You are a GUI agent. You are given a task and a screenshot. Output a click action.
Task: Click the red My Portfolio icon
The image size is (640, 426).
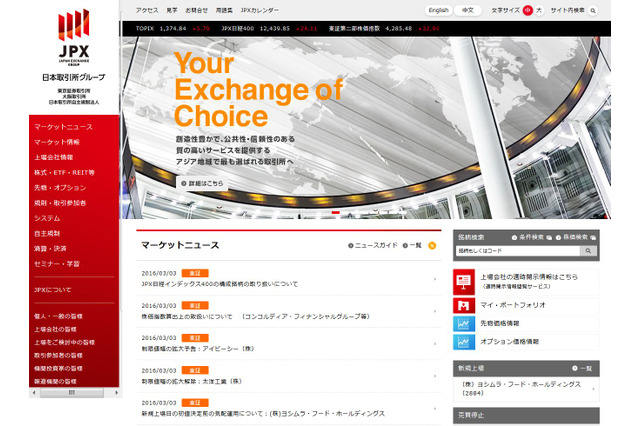[x=464, y=305]
